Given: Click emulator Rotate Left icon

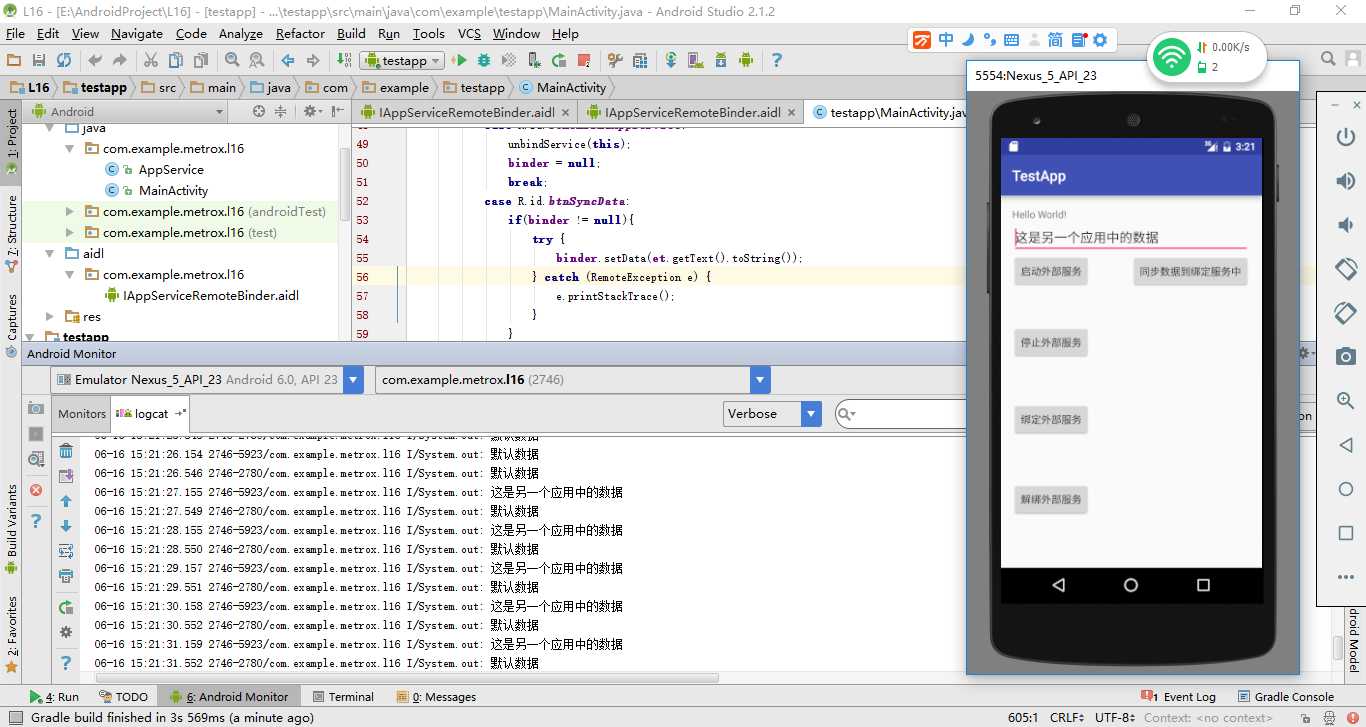Looking at the screenshot, I should click(x=1345, y=269).
